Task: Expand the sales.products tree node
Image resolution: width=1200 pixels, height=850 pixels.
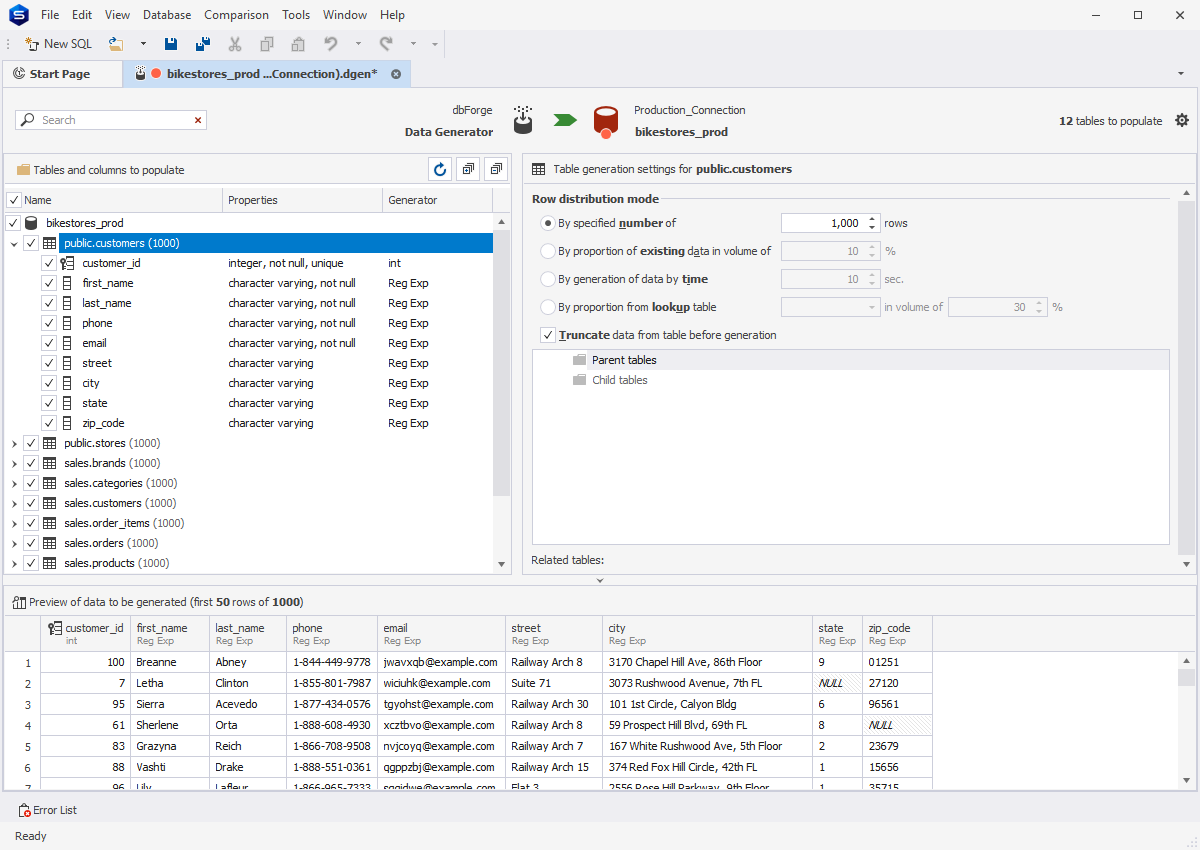Action: 13,563
